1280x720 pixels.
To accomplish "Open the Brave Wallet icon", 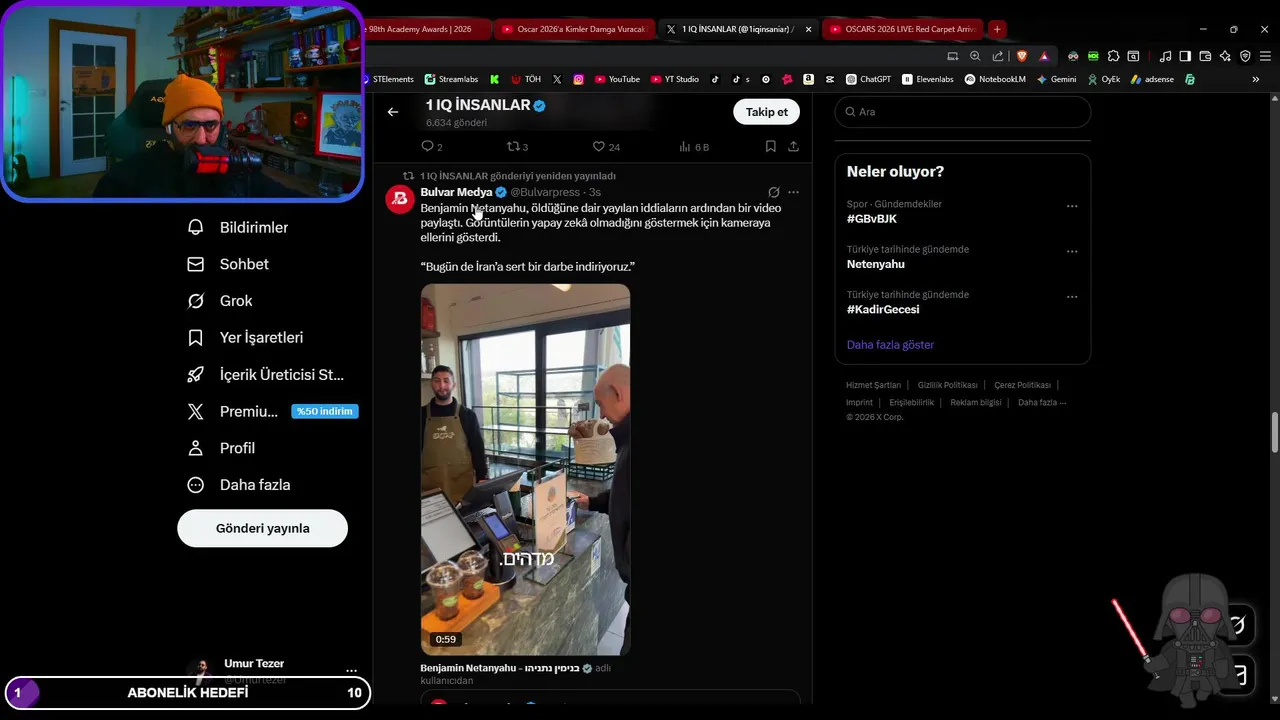I will (1205, 56).
